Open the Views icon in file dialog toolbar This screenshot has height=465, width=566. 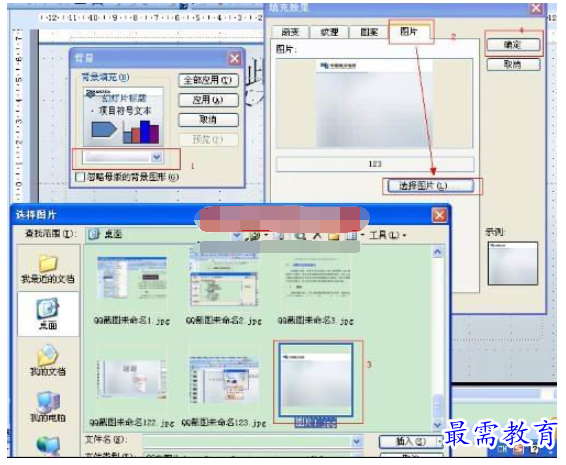pos(351,236)
